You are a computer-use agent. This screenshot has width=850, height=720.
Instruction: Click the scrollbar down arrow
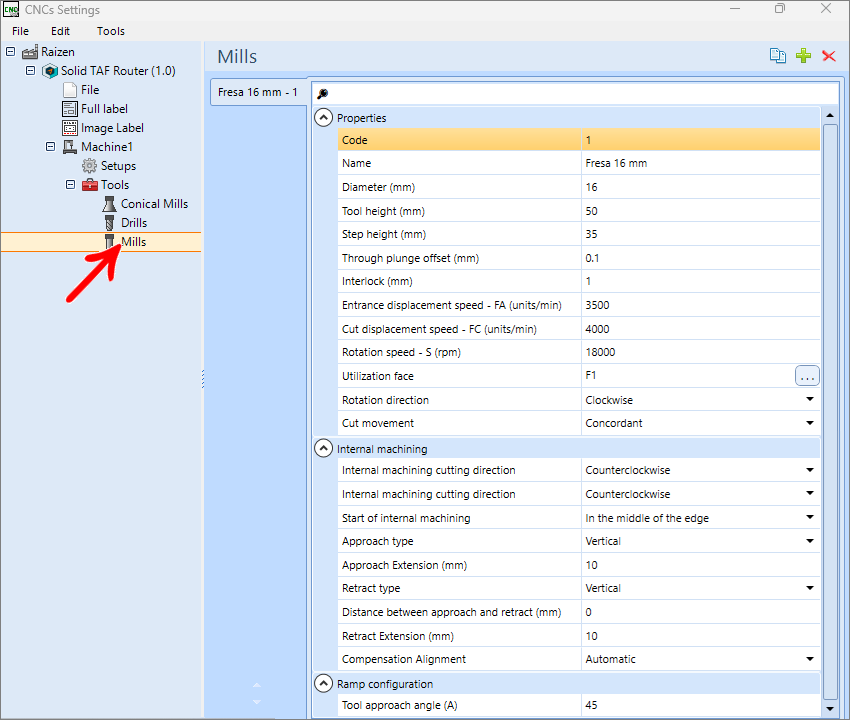point(830,709)
